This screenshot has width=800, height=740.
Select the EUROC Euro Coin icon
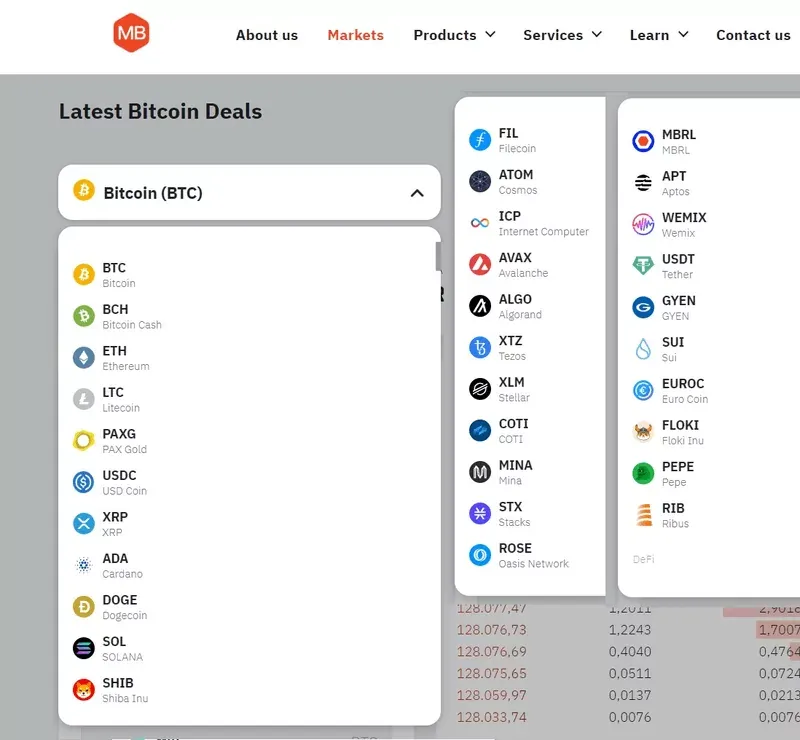(x=643, y=390)
